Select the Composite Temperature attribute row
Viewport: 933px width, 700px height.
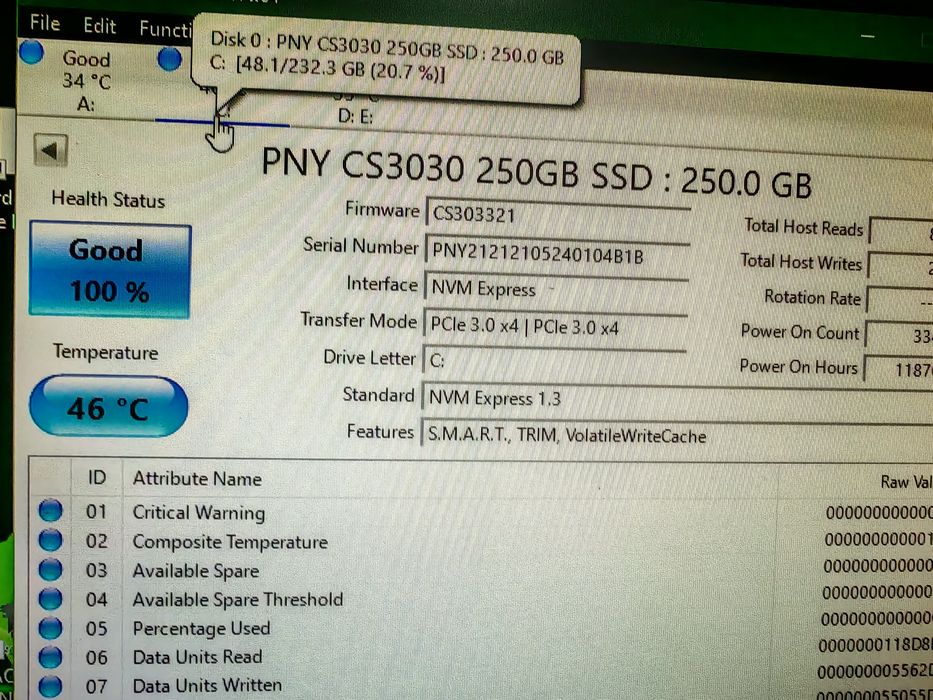482,540
